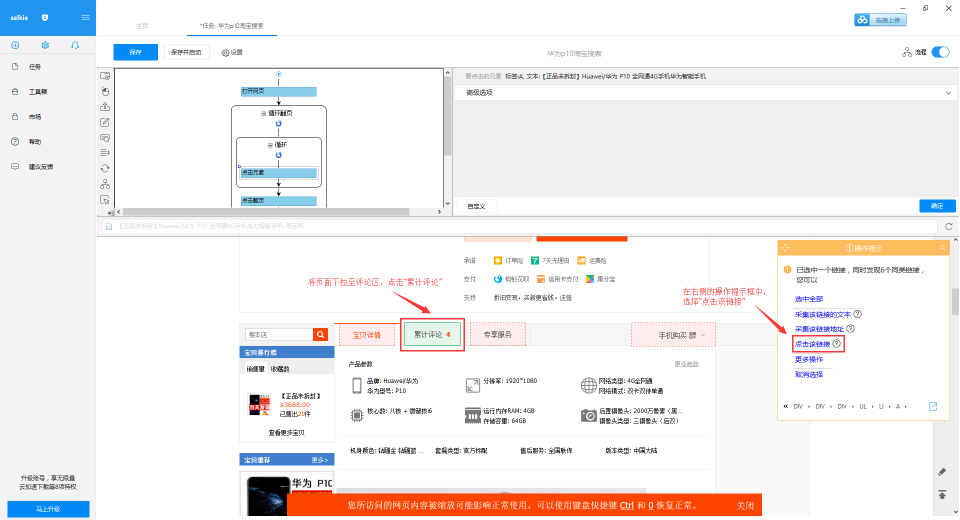Click the ranked product phone thumbnail
The height and width of the screenshot is (520, 960).
260,405
